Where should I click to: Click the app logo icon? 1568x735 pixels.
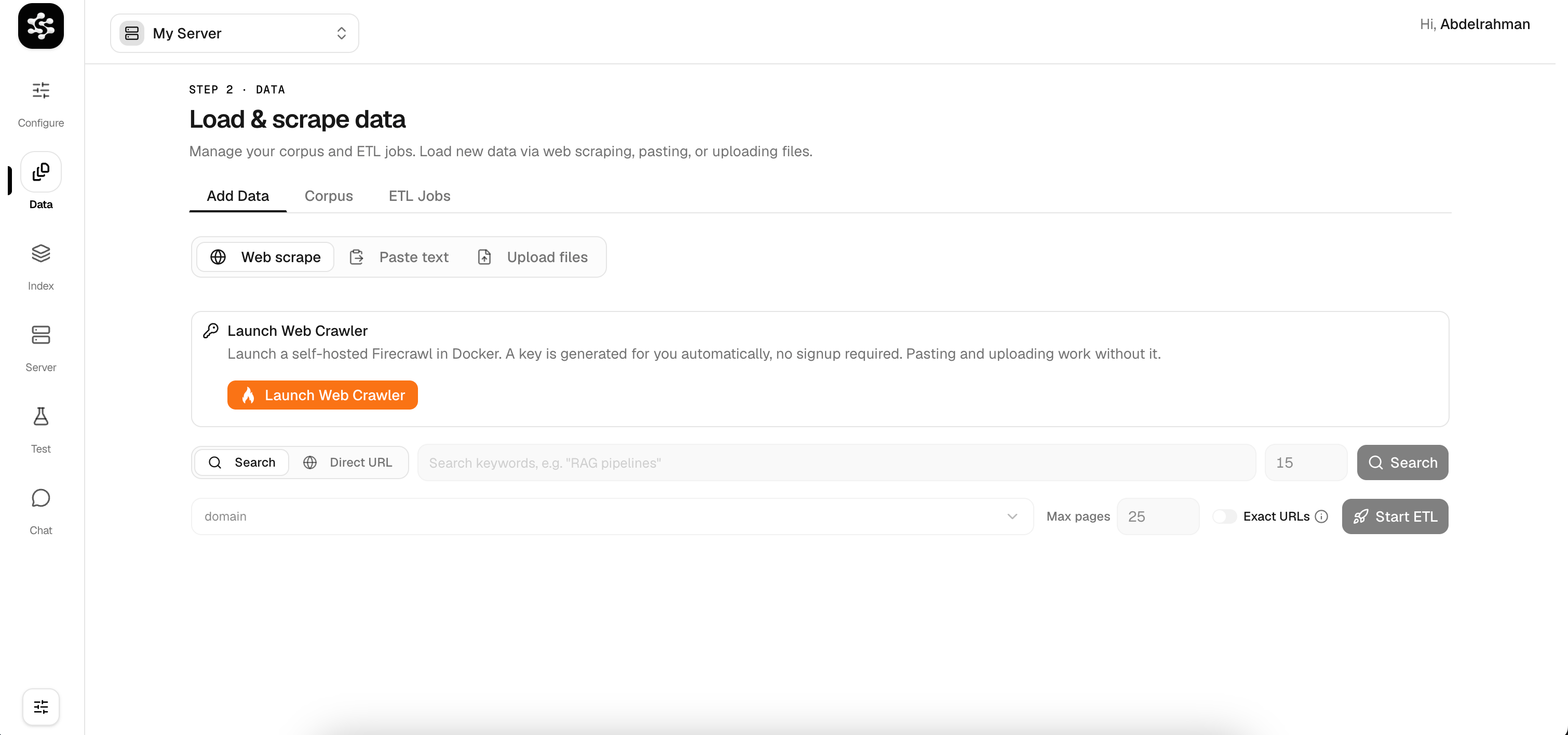click(x=41, y=26)
